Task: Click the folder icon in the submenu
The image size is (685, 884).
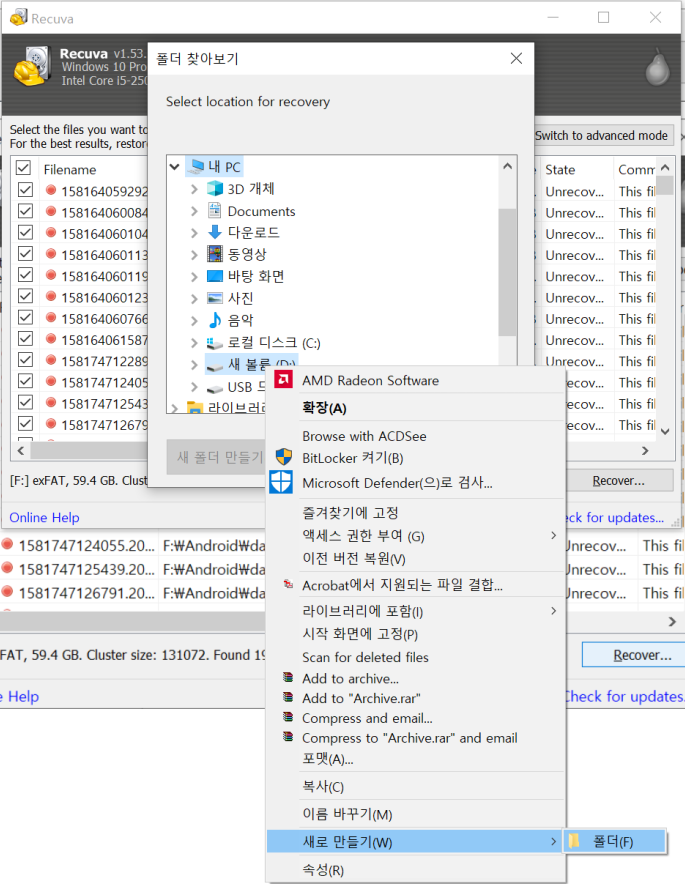Action: tap(574, 841)
